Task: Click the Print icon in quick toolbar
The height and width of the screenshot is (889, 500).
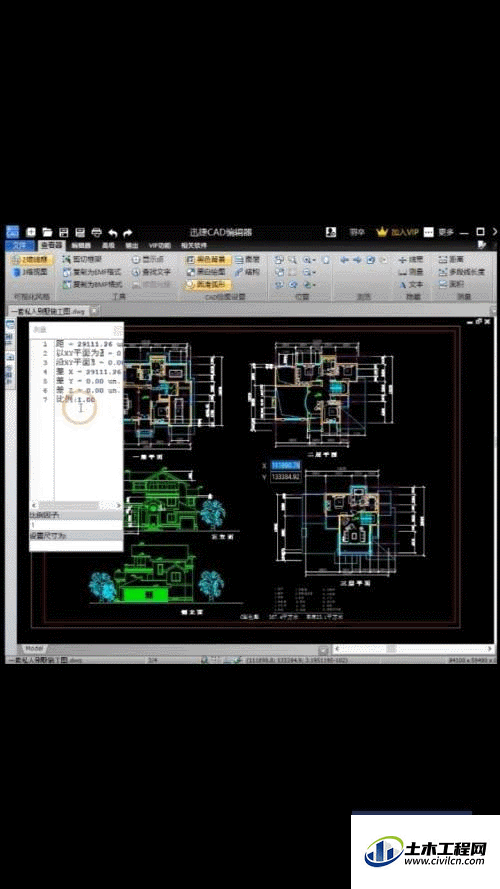Action: point(97,232)
